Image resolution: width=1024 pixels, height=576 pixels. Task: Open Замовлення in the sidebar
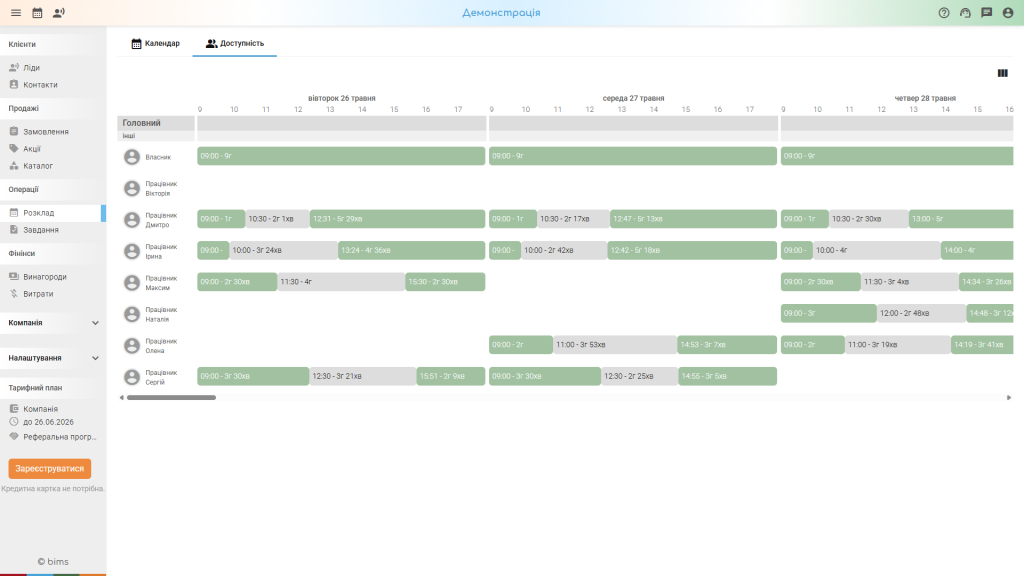[53, 131]
